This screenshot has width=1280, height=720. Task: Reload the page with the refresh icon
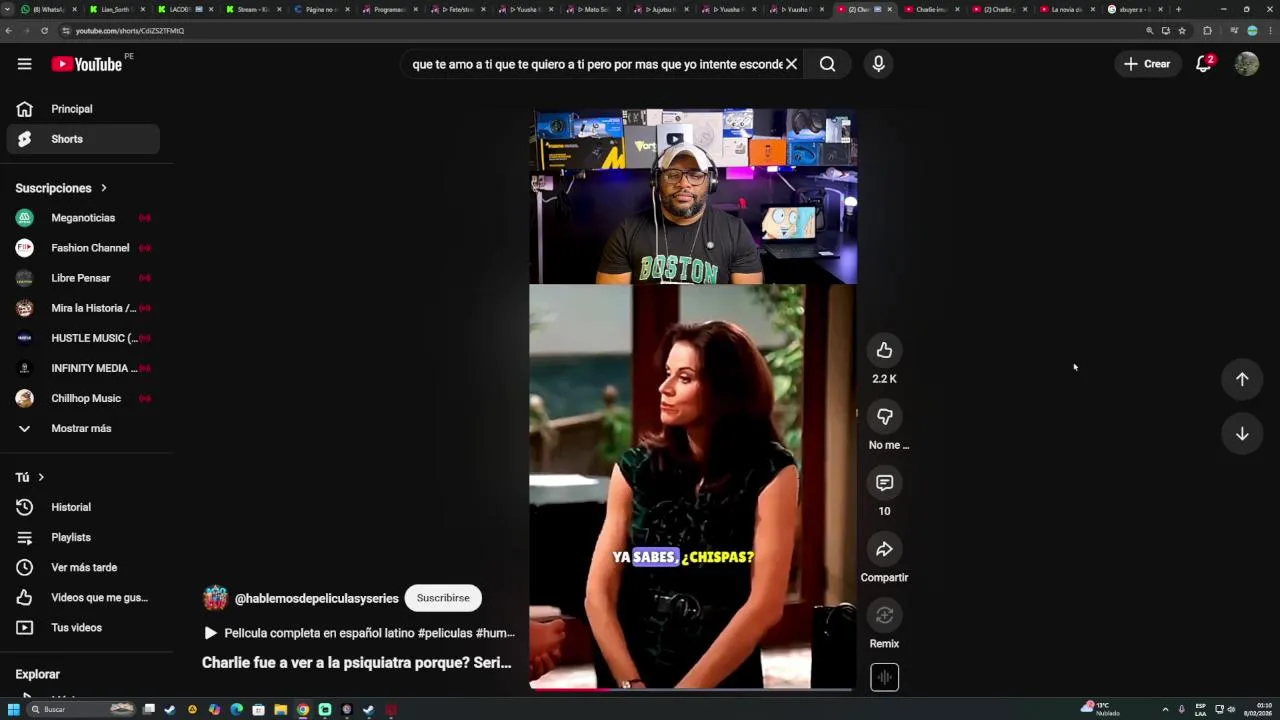[x=45, y=31]
